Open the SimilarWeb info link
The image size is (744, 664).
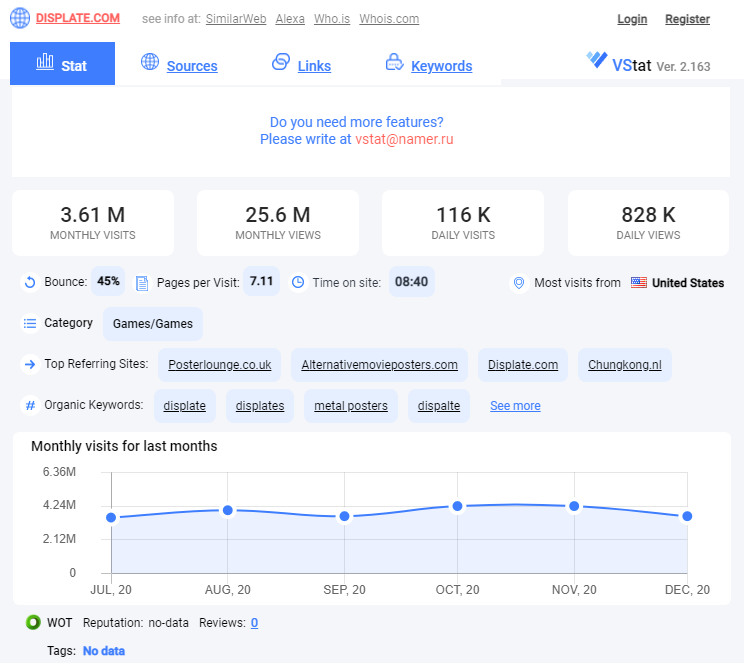(236, 19)
